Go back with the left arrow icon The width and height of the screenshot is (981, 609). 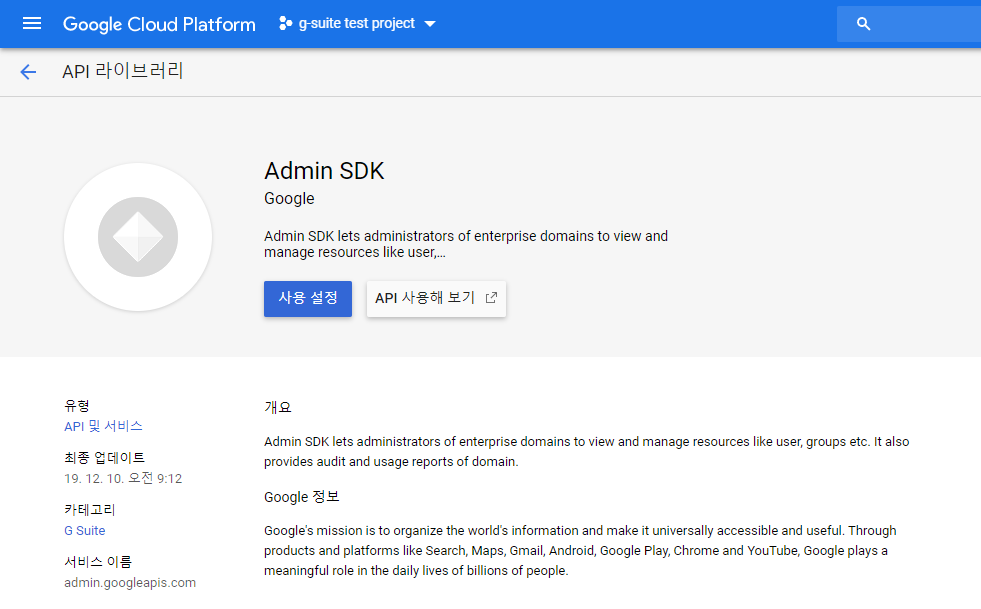coord(28,72)
